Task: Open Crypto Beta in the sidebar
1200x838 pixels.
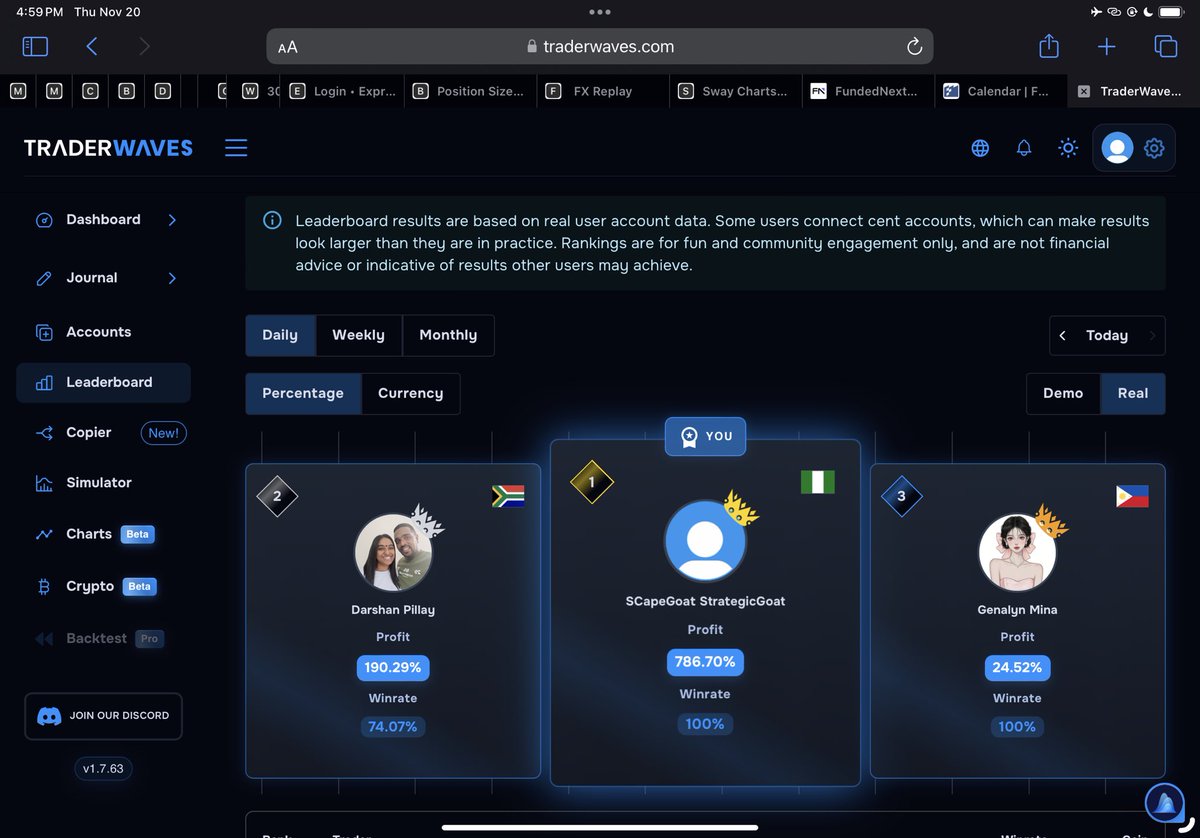Action: (96, 586)
